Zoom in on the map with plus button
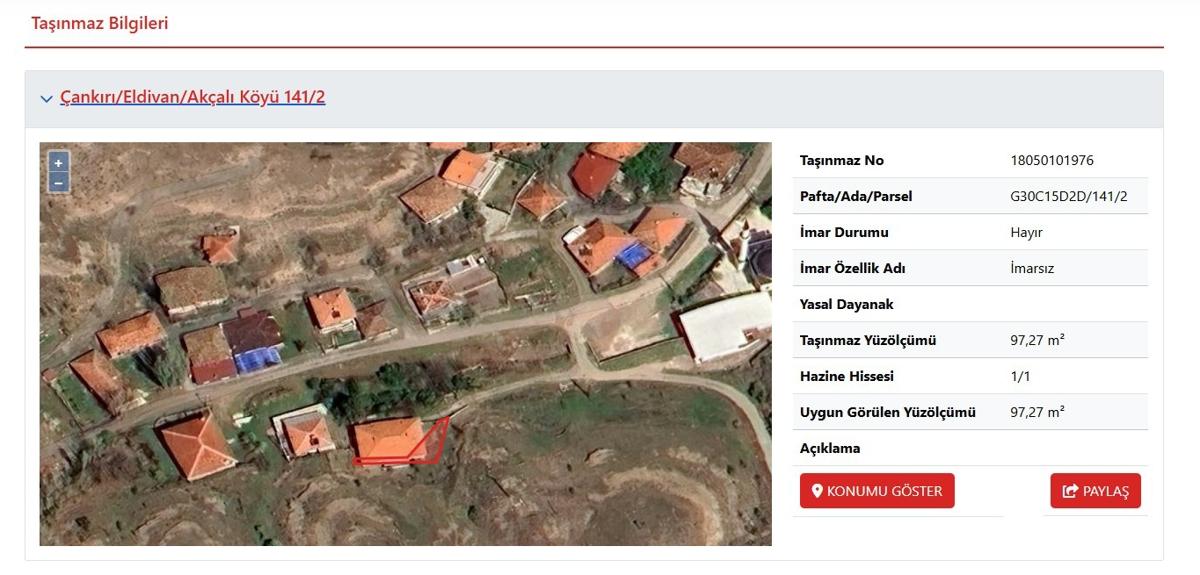This screenshot has width=1200, height=575. pyautogui.click(x=58, y=163)
